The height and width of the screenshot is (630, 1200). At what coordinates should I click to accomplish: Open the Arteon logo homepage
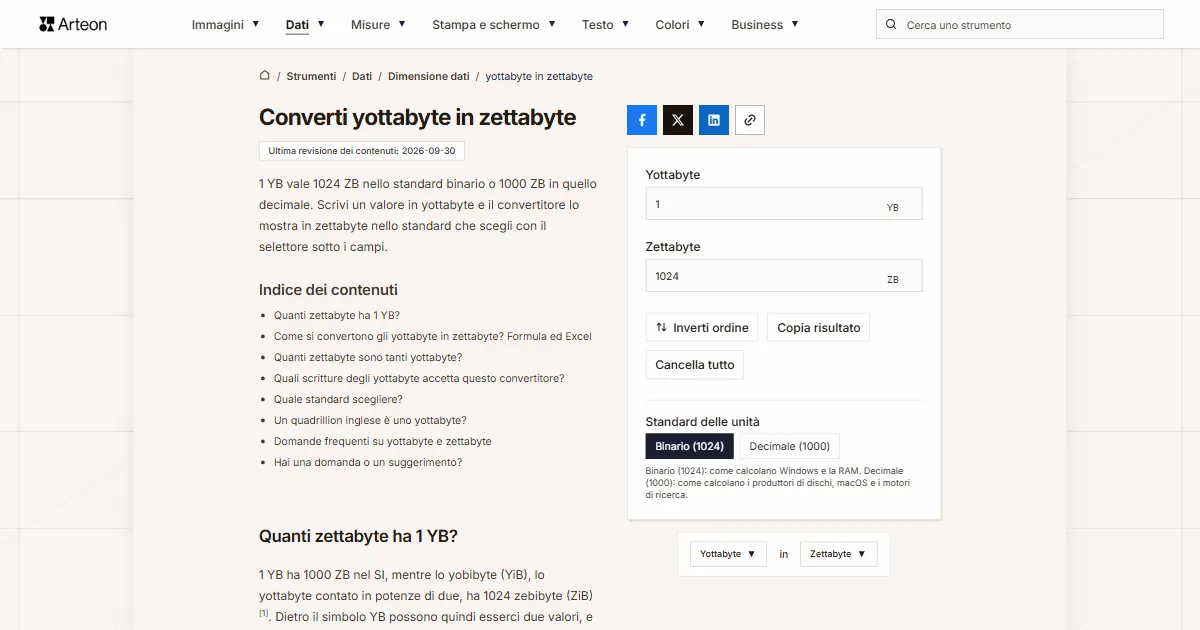(x=73, y=24)
